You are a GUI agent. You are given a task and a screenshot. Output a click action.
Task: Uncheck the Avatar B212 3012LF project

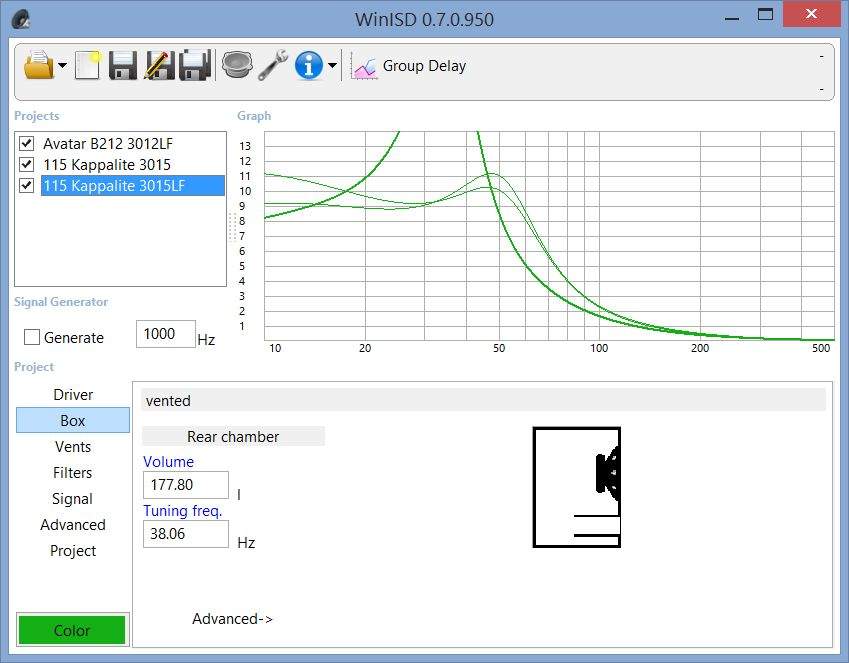tap(27, 144)
